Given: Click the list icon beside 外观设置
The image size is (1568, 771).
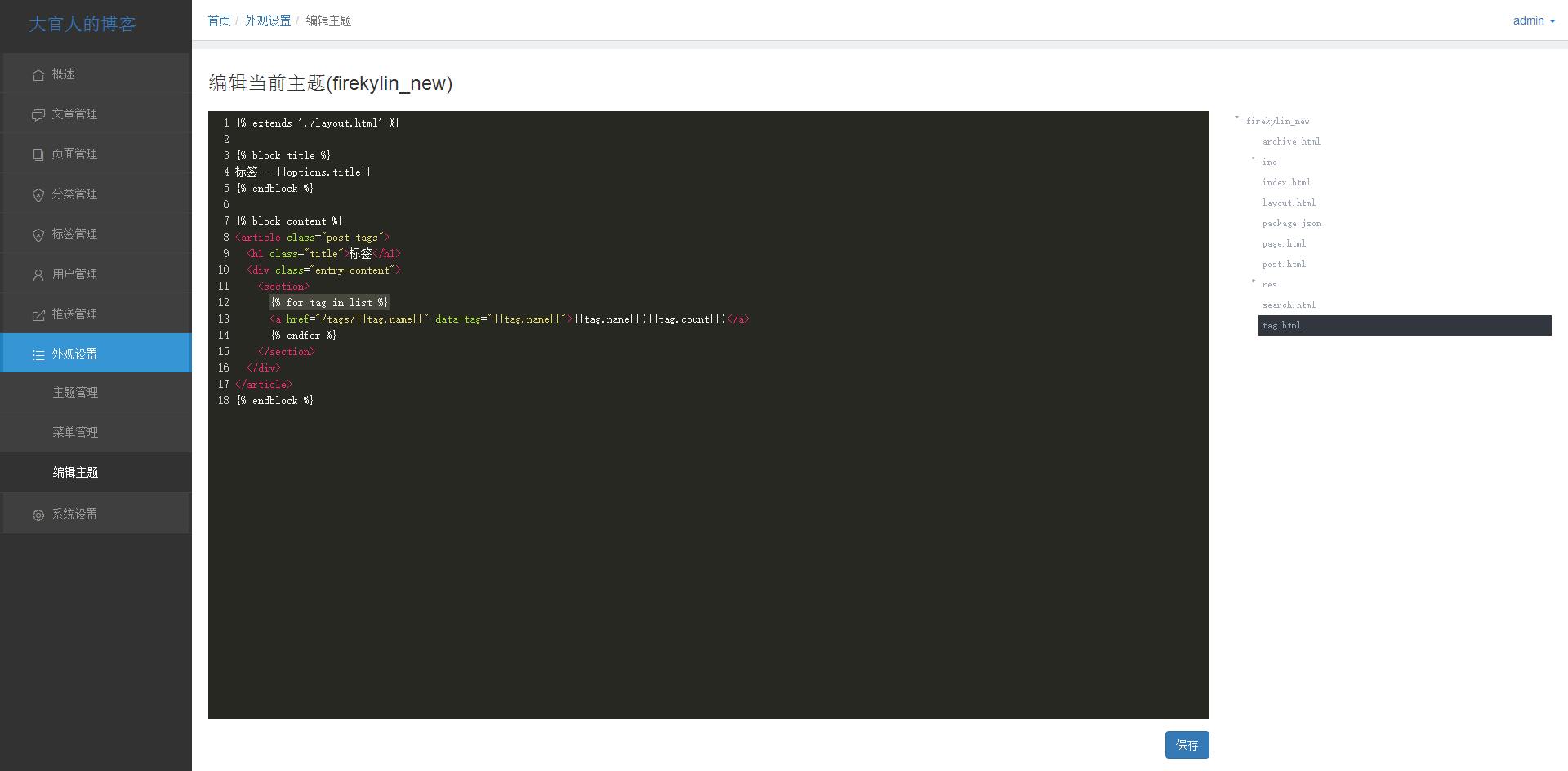Looking at the screenshot, I should 38,355.
